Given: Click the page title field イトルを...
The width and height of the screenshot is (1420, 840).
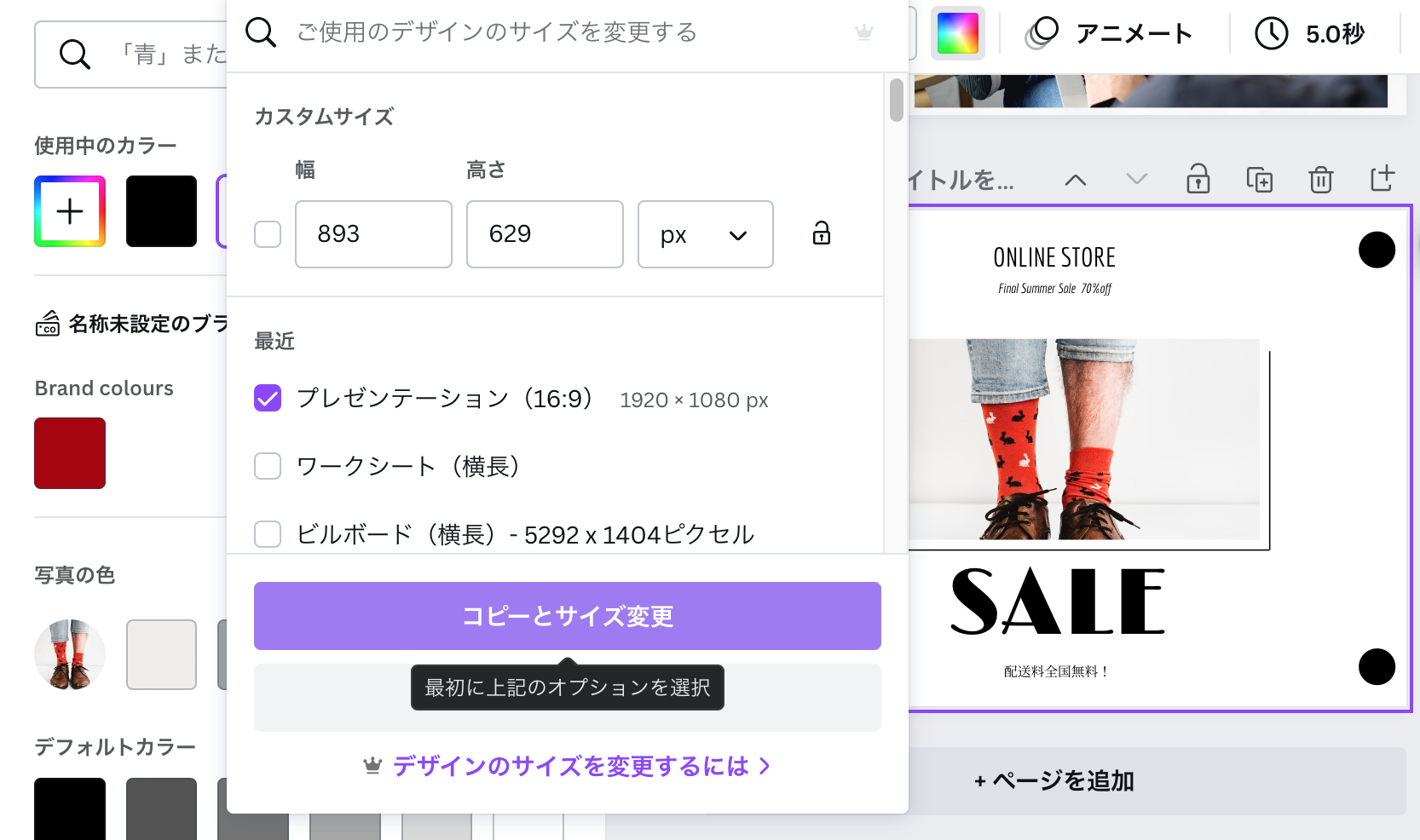Looking at the screenshot, I should [x=961, y=180].
